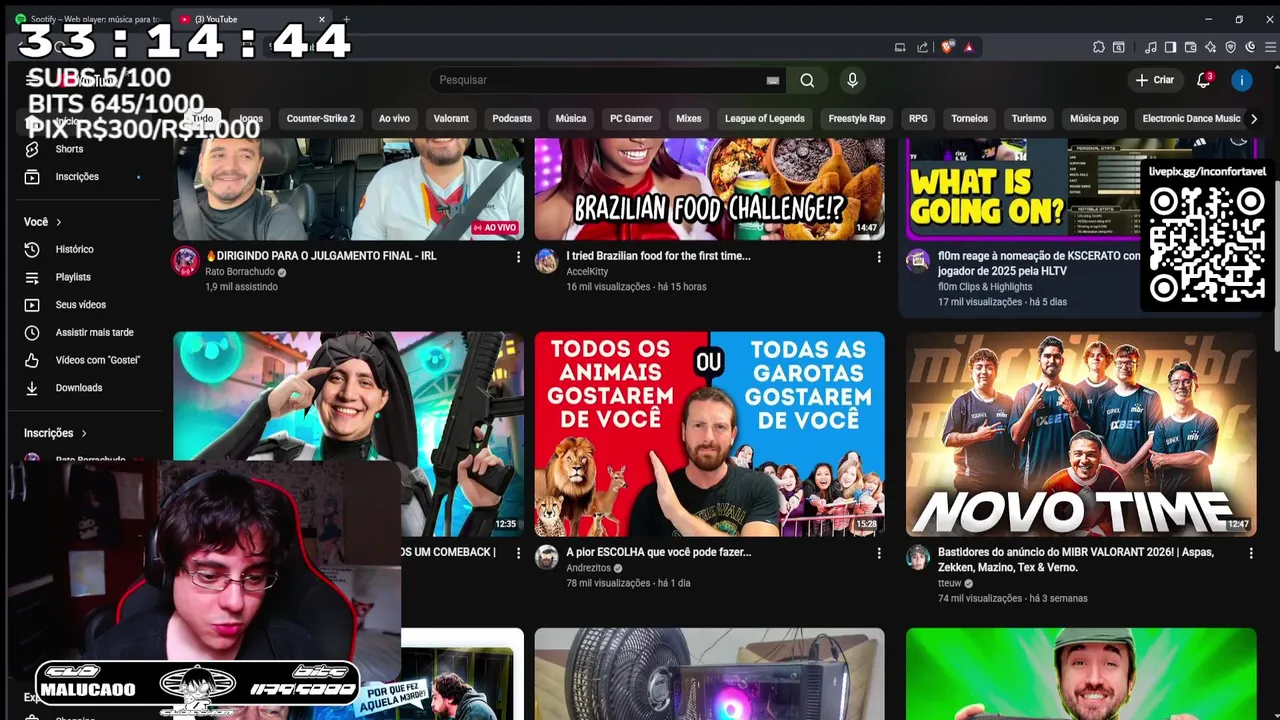Select the Electronic Dance Music chip
This screenshot has height=720, width=1280.
point(1191,118)
